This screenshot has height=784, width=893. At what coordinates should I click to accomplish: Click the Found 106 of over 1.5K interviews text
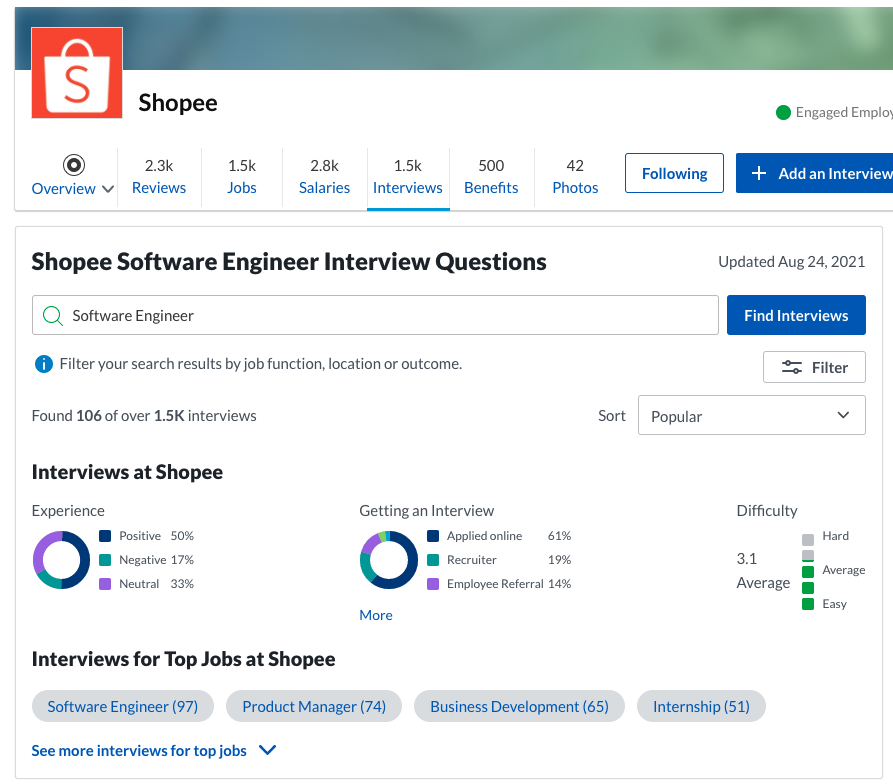tap(144, 416)
